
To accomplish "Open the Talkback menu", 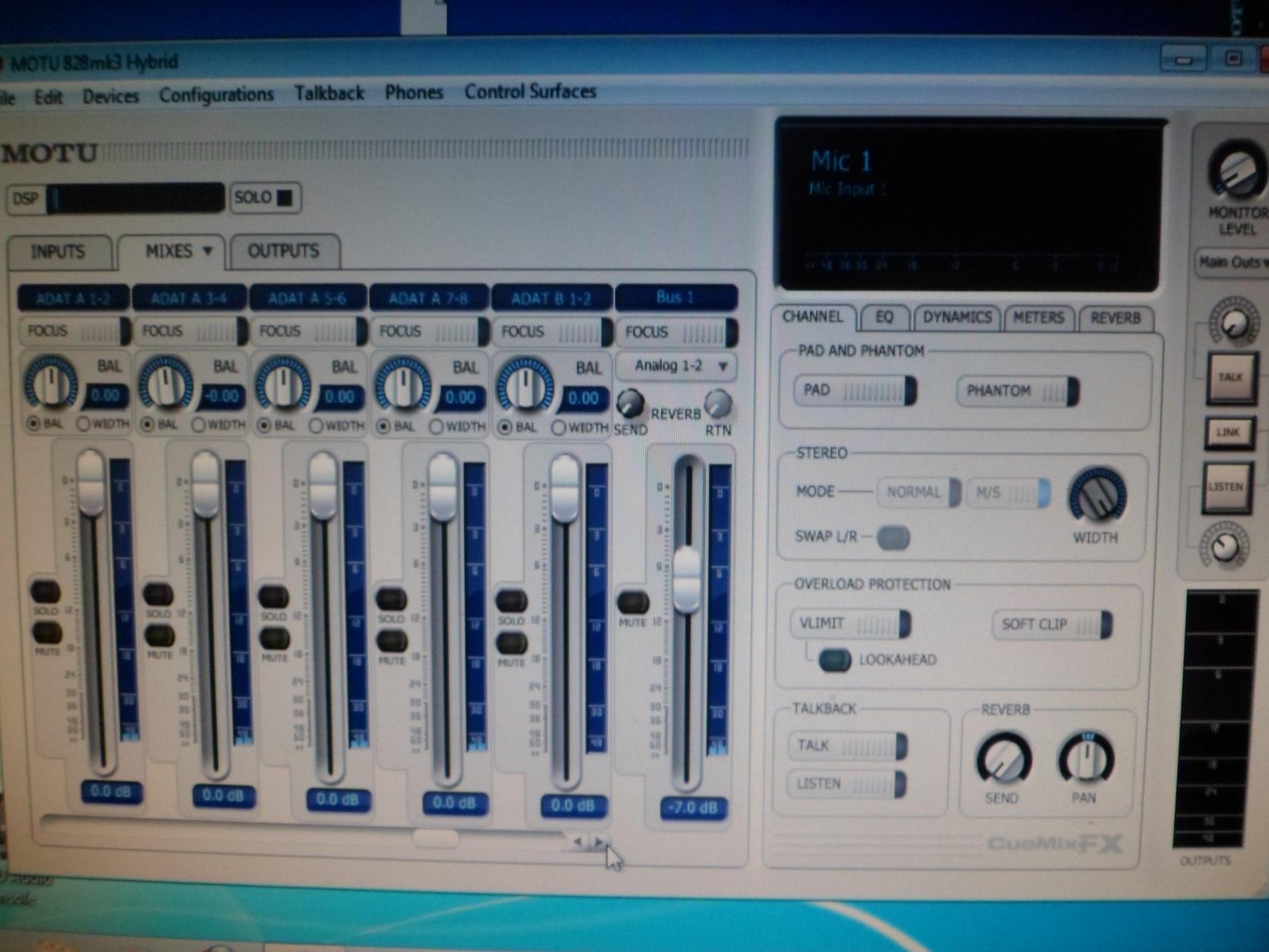I will point(329,93).
